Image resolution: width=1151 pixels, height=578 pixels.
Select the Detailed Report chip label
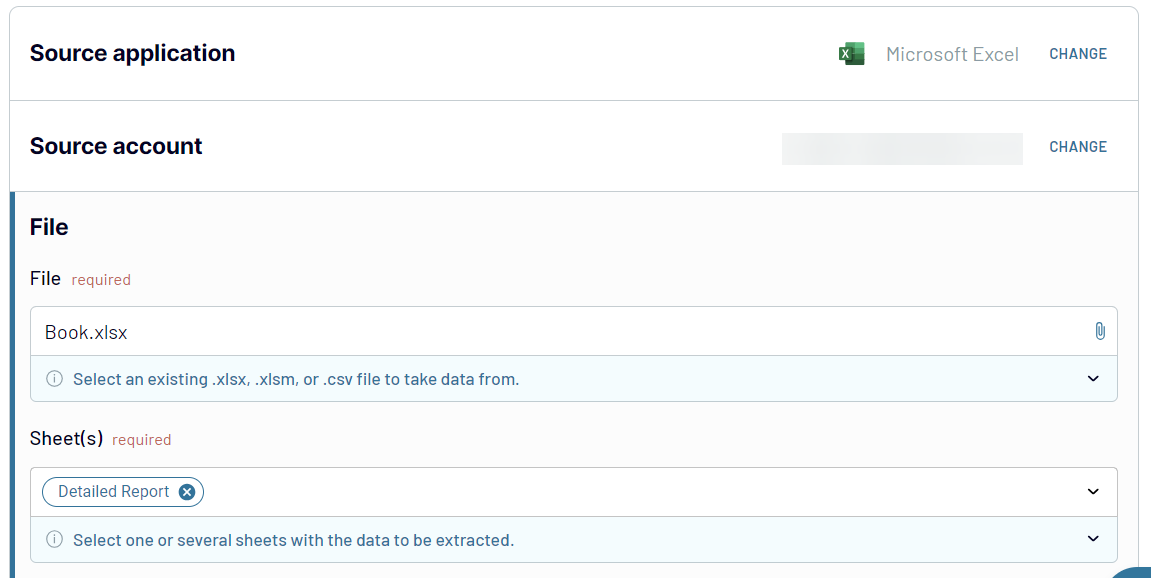tap(114, 492)
